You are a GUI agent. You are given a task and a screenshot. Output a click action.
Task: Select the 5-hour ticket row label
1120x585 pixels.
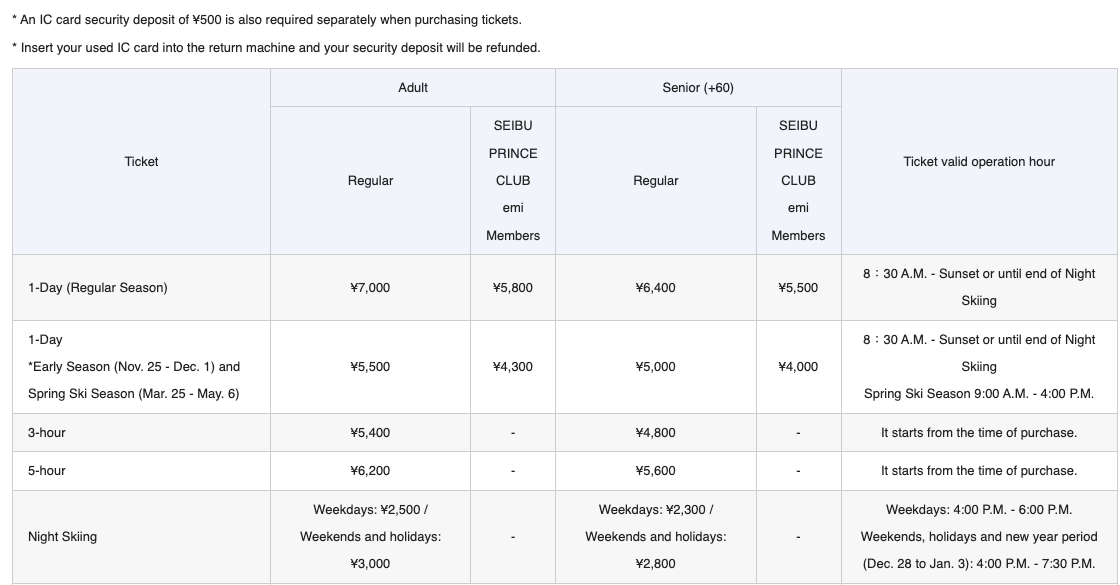[46, 471]
